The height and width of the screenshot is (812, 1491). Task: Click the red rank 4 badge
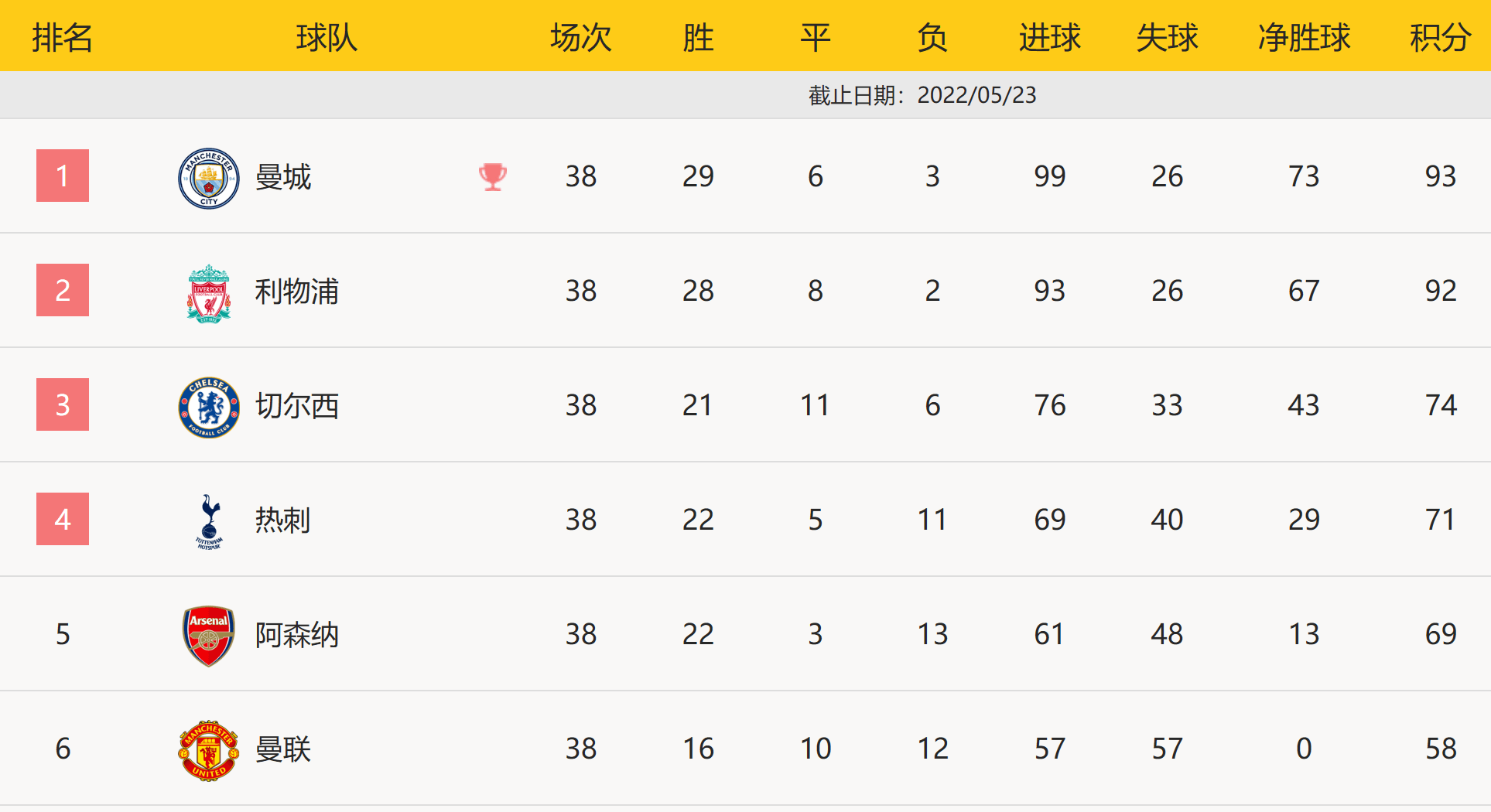63,519
